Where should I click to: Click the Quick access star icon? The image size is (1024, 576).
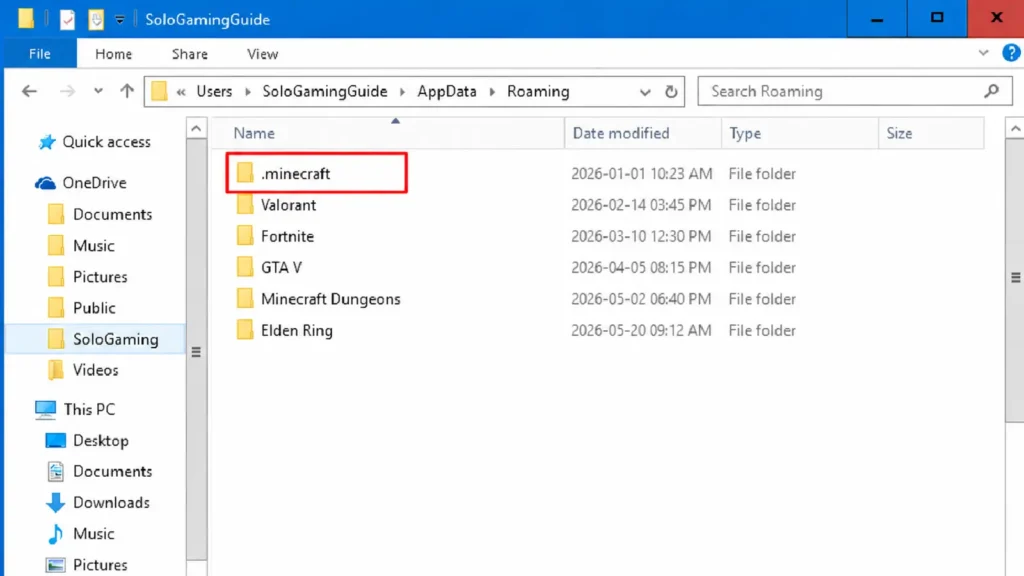pos(47,142)
